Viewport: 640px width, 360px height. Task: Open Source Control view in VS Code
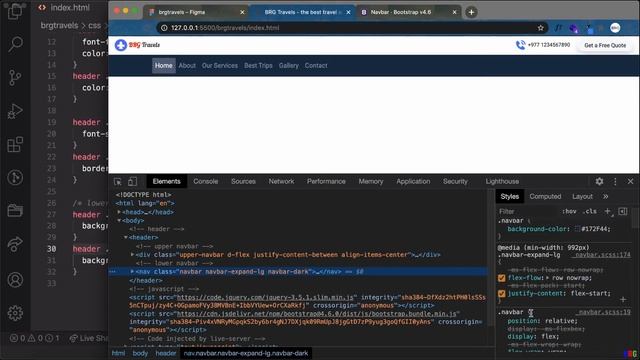[15, 77]
